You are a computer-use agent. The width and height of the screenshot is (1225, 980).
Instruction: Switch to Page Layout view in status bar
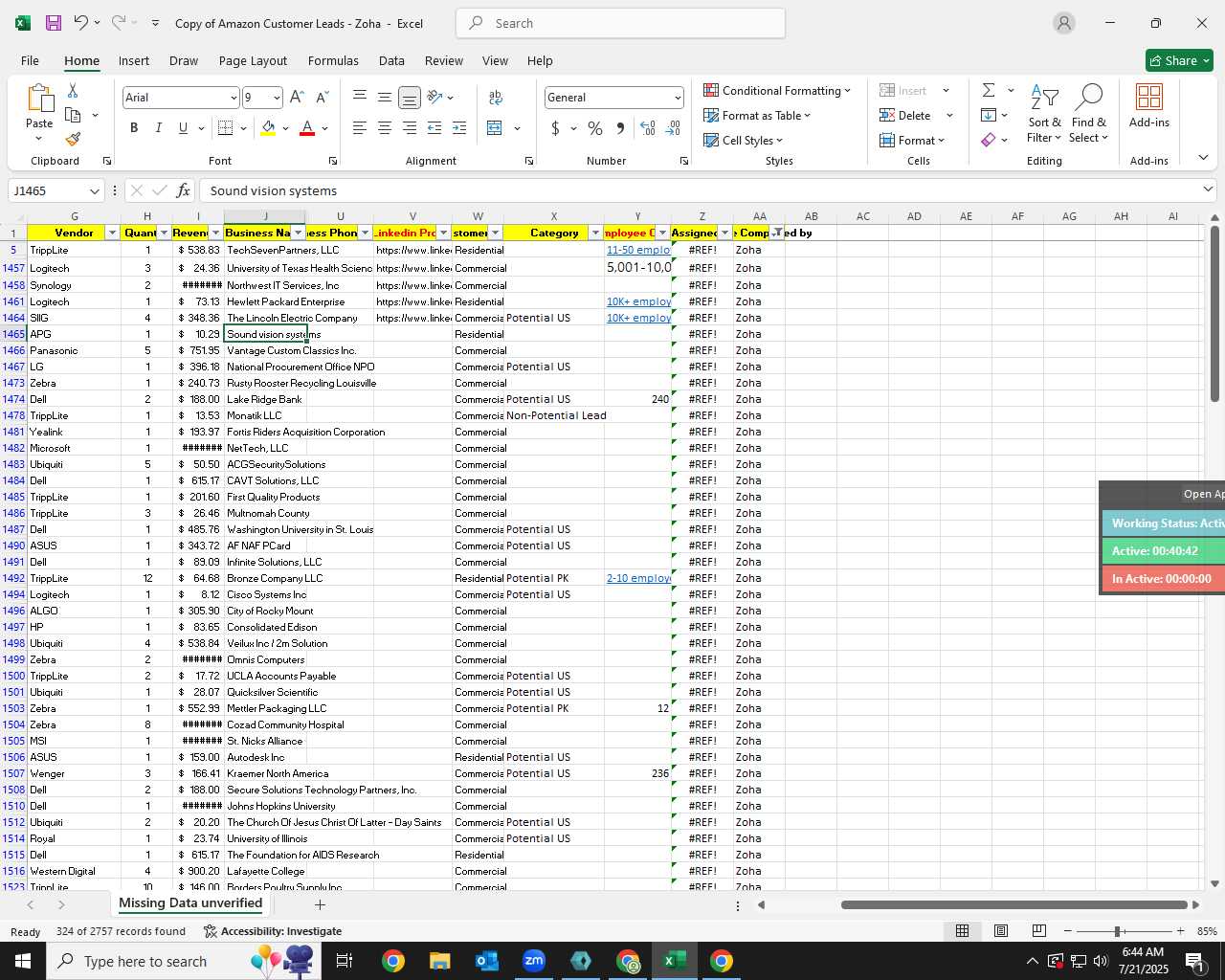(1001, 931)
